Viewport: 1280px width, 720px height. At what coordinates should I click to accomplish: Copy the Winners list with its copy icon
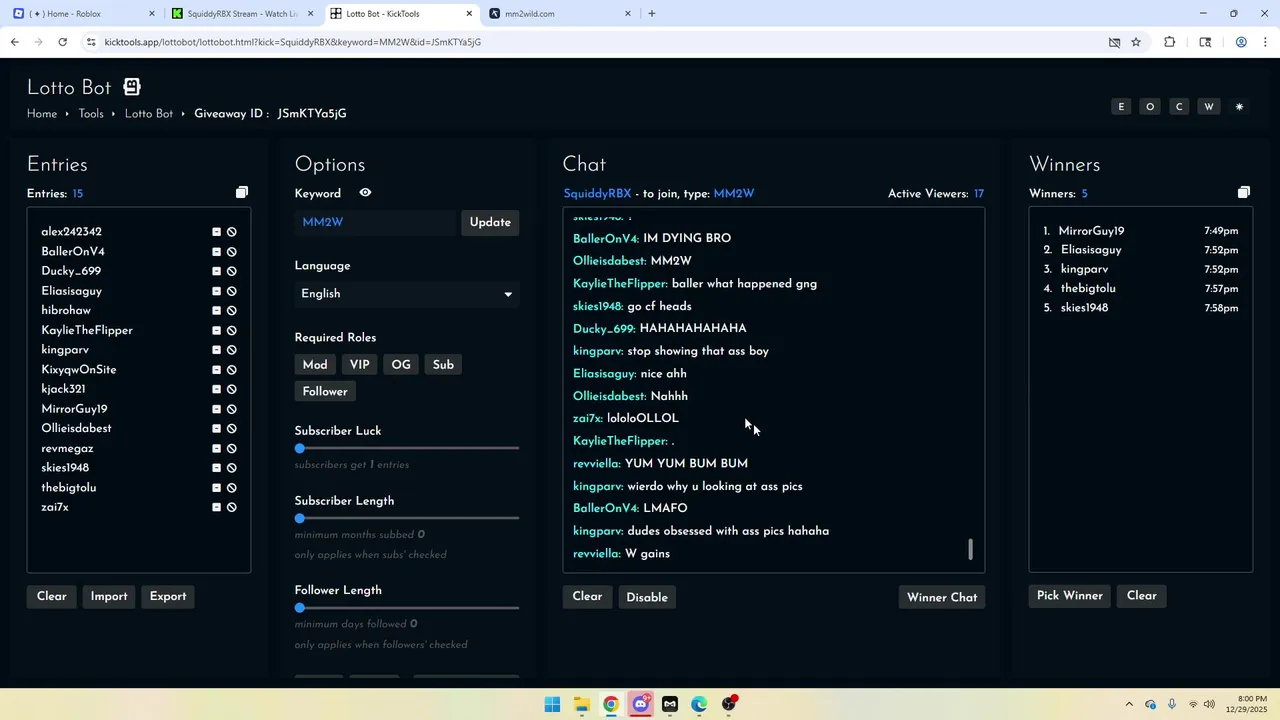point(1244,192)
